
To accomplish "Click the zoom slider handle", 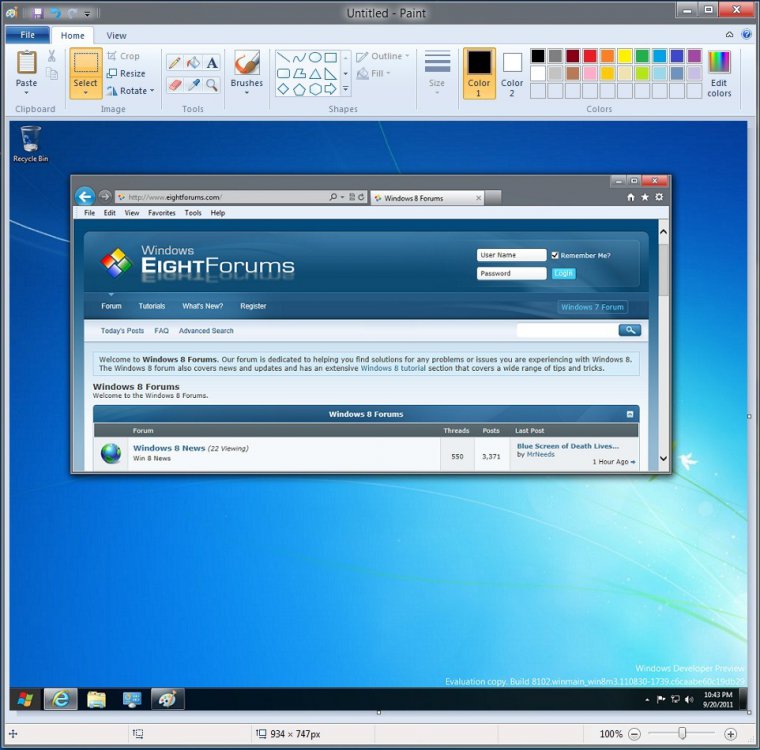I will click(682, 734).
